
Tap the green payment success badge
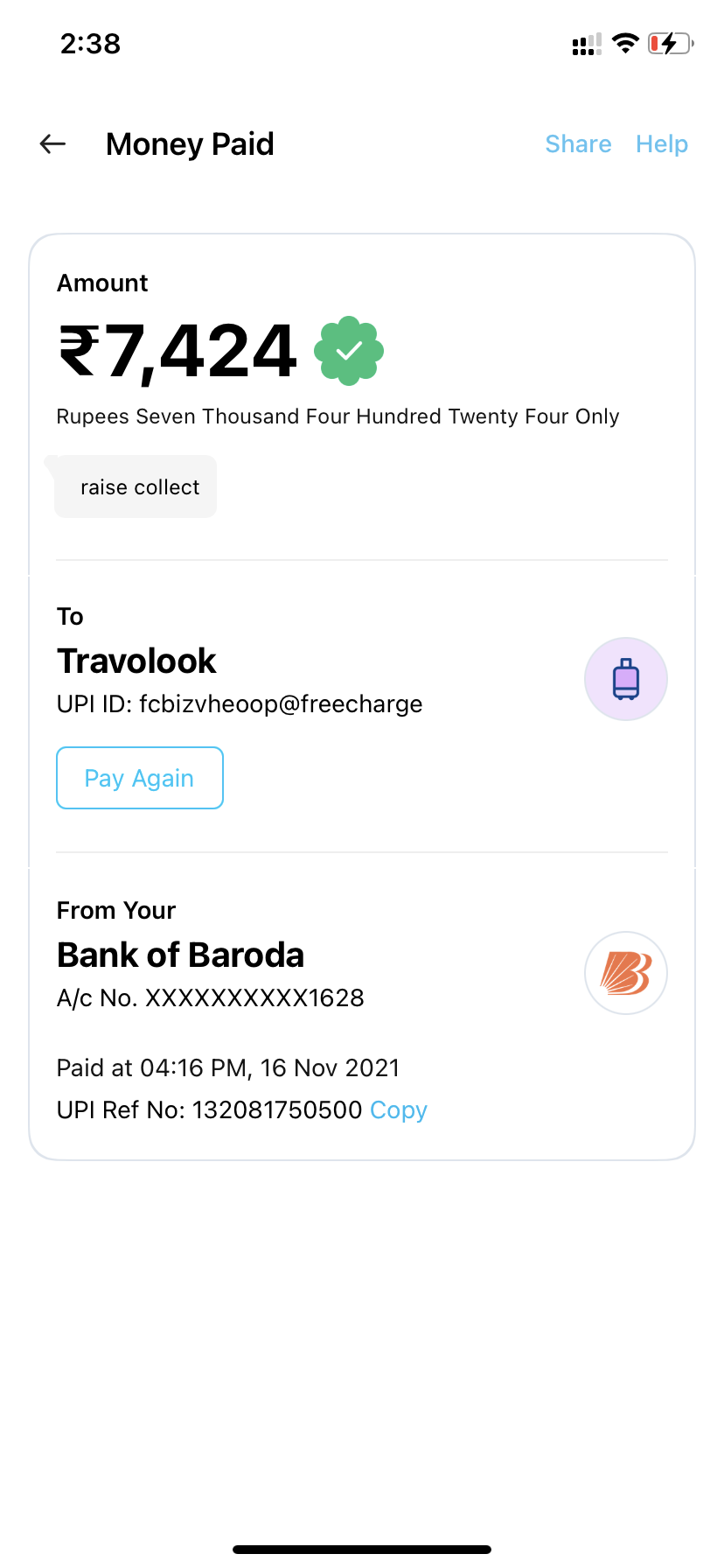[x=349, y=351]
